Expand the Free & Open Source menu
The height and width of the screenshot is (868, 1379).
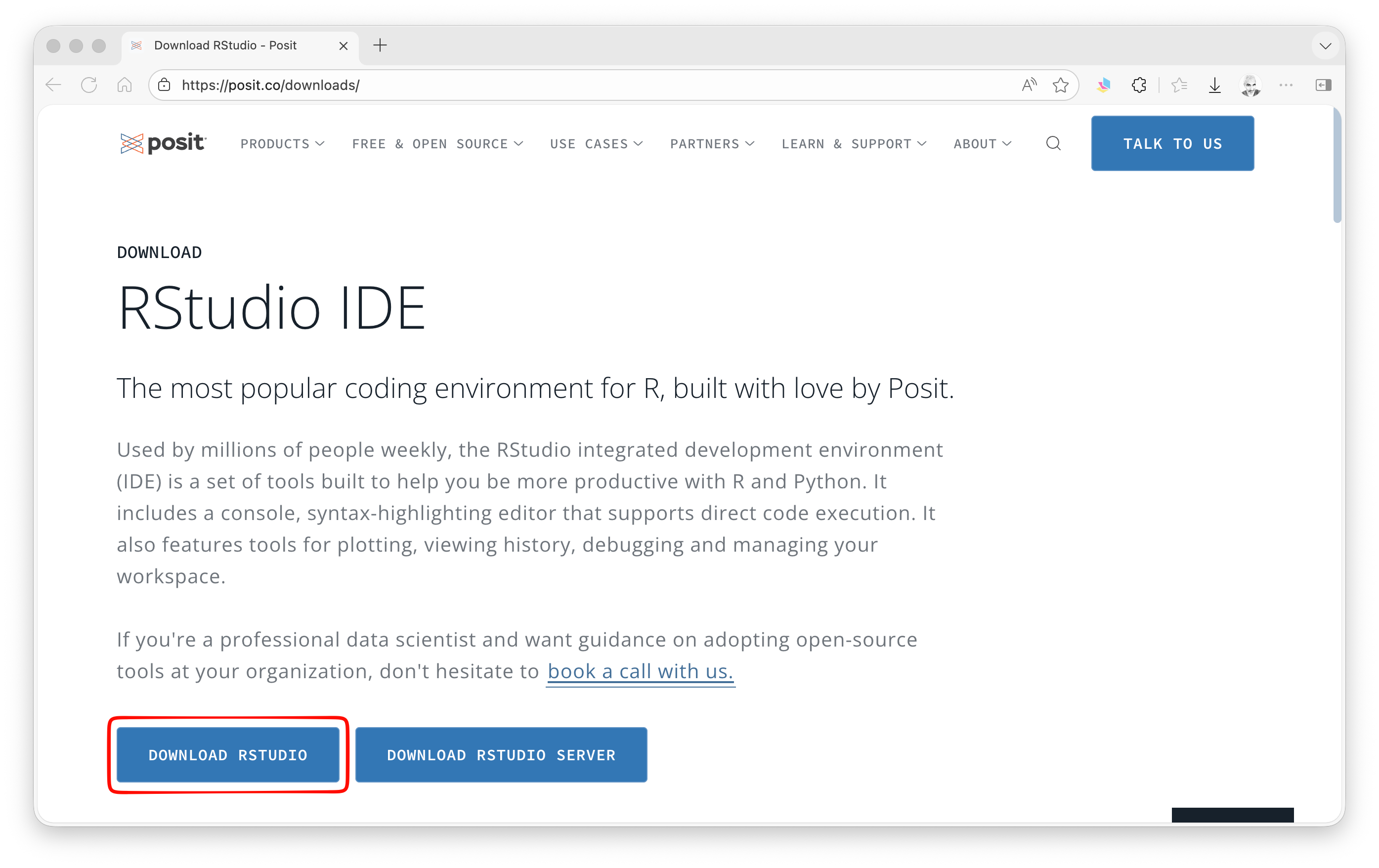[437, 144]
